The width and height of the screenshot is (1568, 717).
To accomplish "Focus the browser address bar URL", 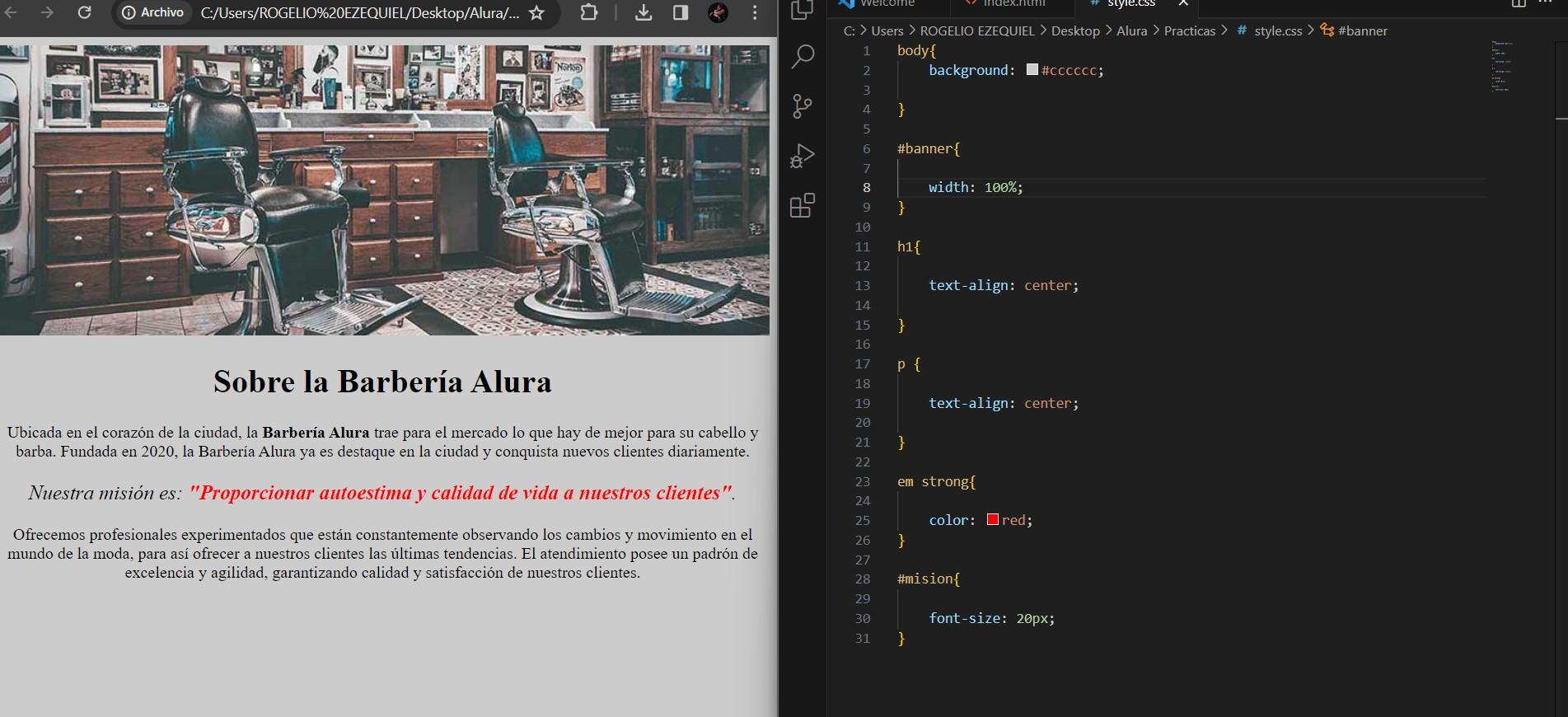I will point(360,13).
